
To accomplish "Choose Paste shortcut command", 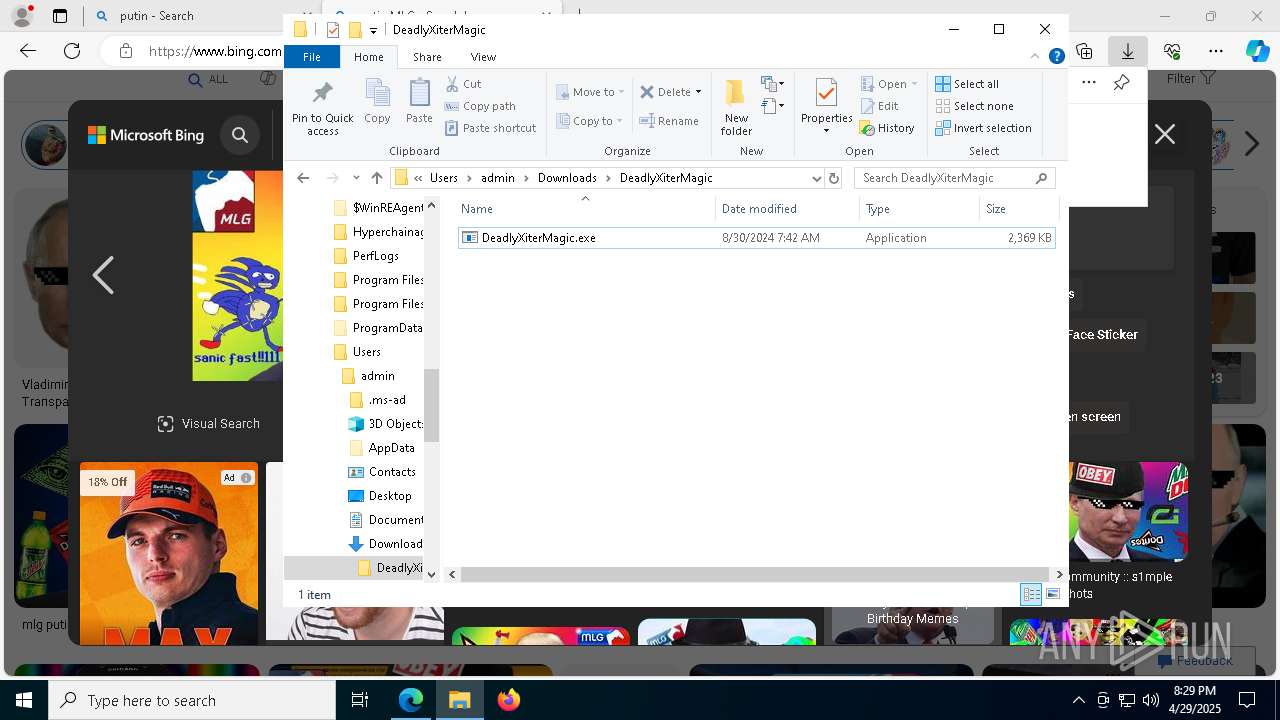I will 491,128.
